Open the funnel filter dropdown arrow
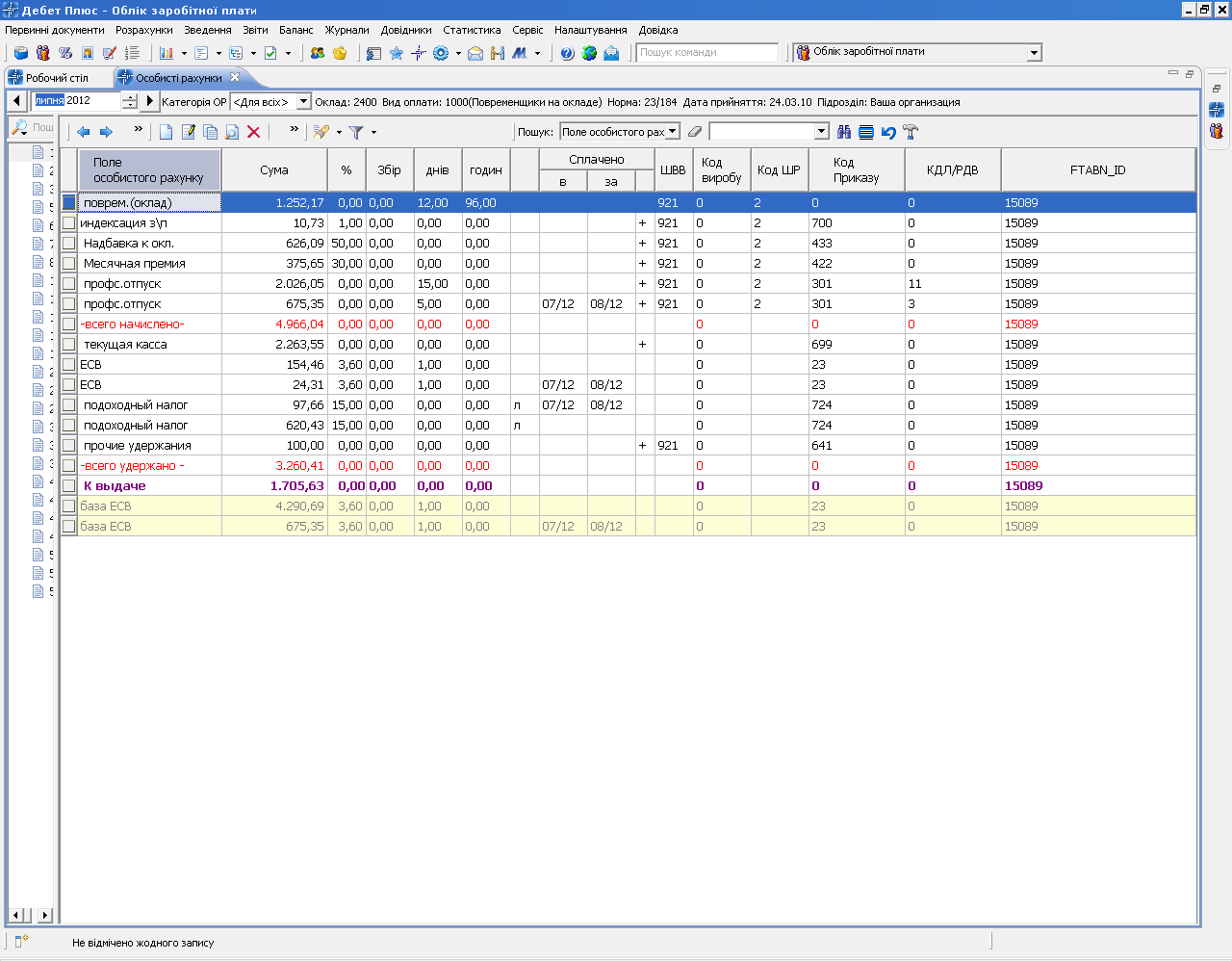The height and width of the screenshot is (961, 1232). pyautogui.click(x=373, y=133)
